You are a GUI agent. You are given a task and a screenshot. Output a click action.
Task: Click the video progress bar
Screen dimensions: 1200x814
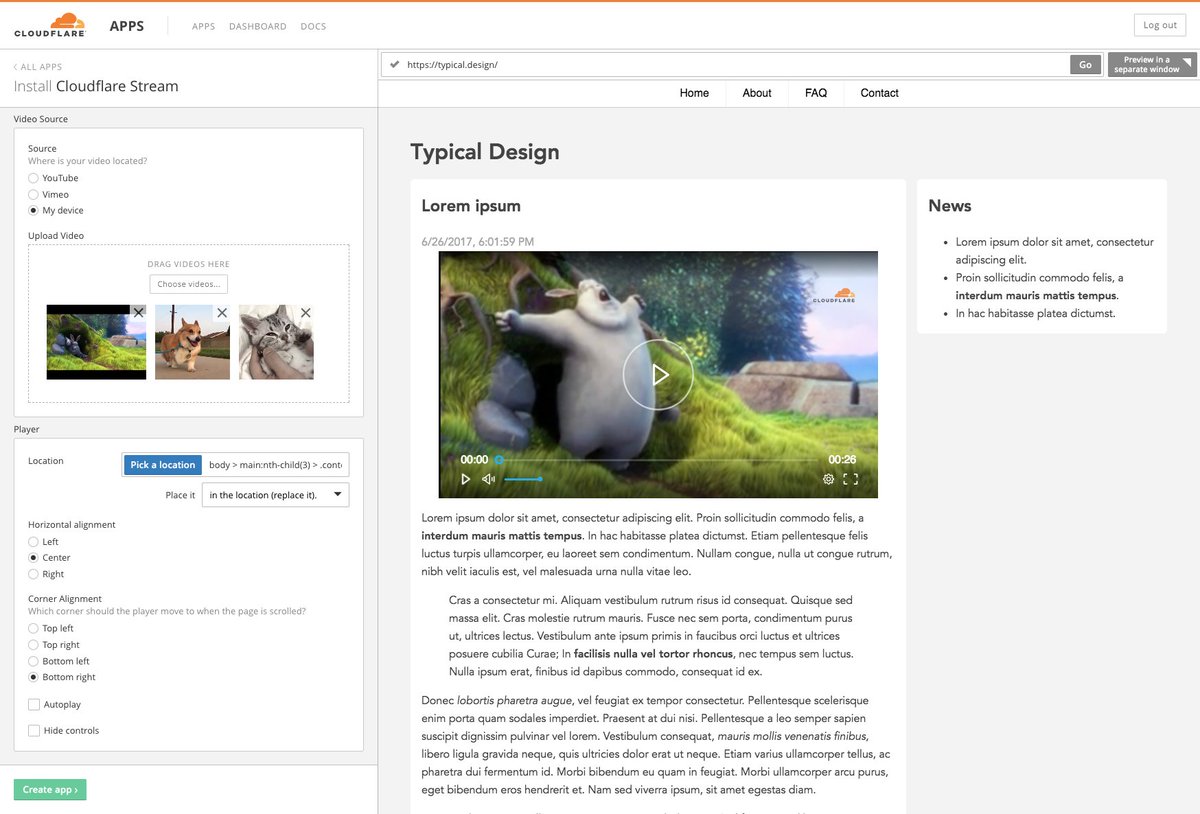[657, 460]
